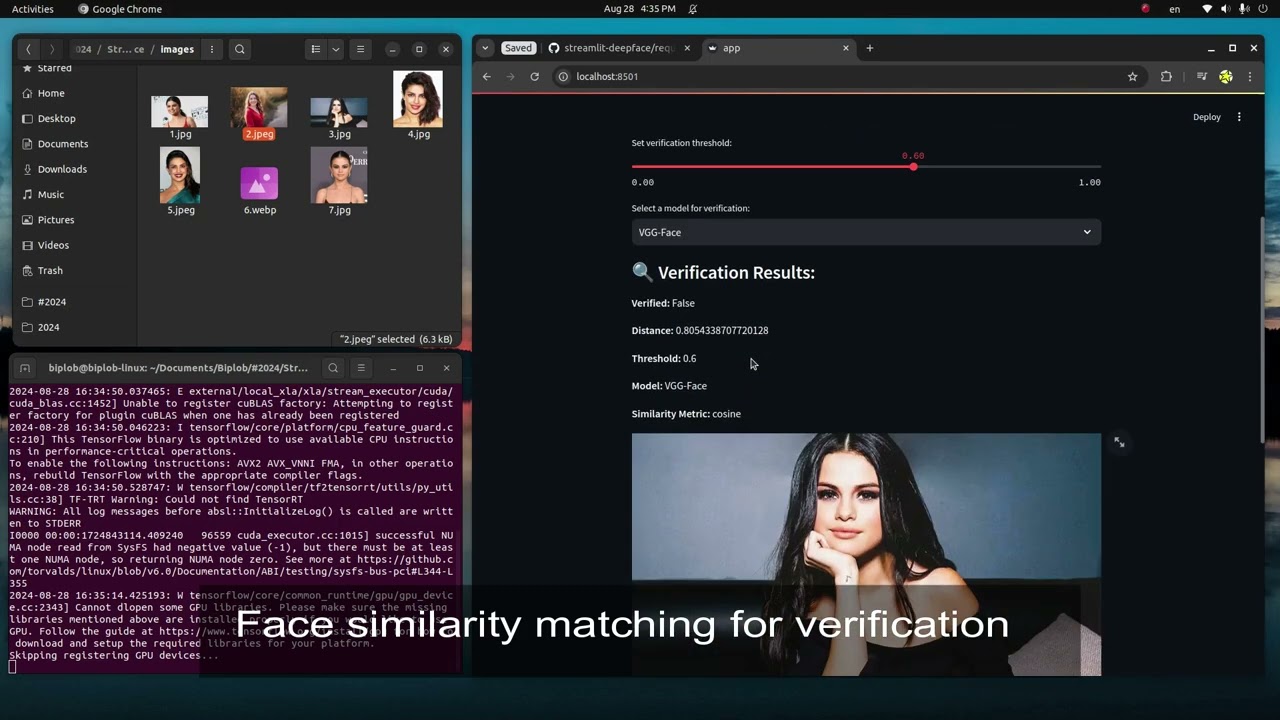Click the verification threshold slider handle at 0.60
The image size is (1280, 720).
click(x=913, y=166)
